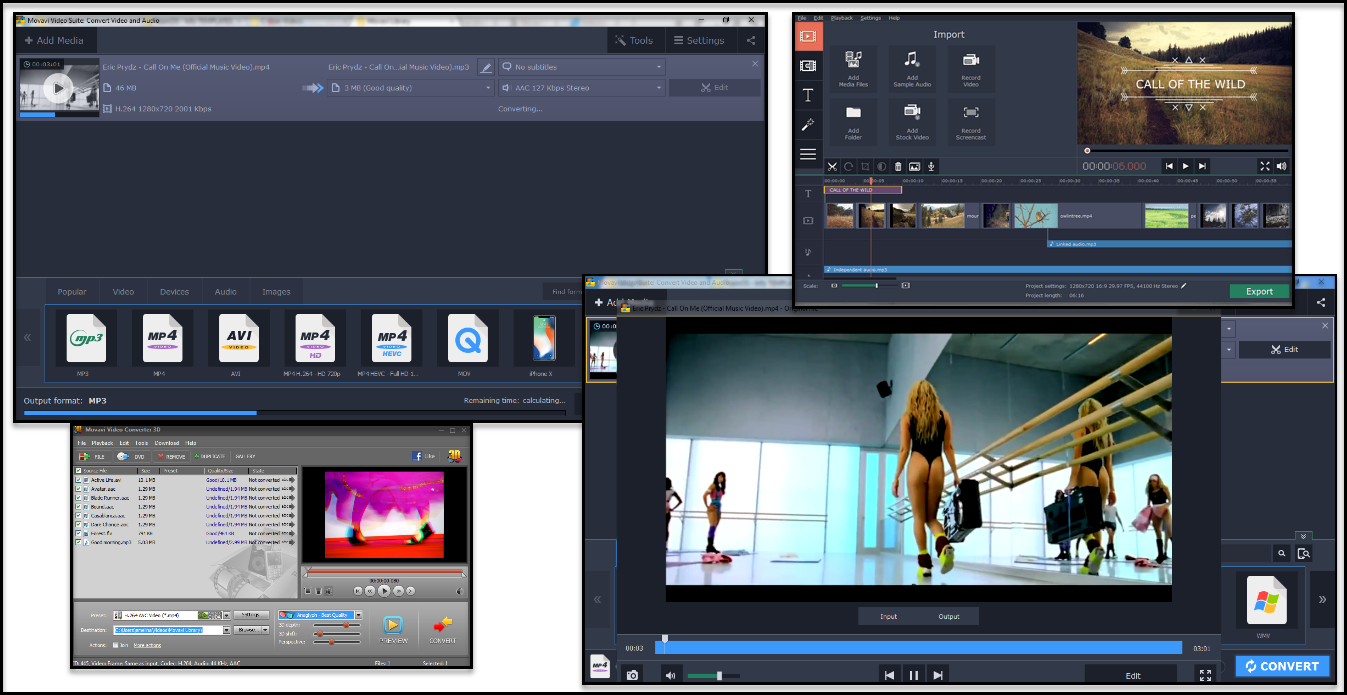
Task: Uncheck the Active Life.avi checkbox
Action: pos(78,480)
